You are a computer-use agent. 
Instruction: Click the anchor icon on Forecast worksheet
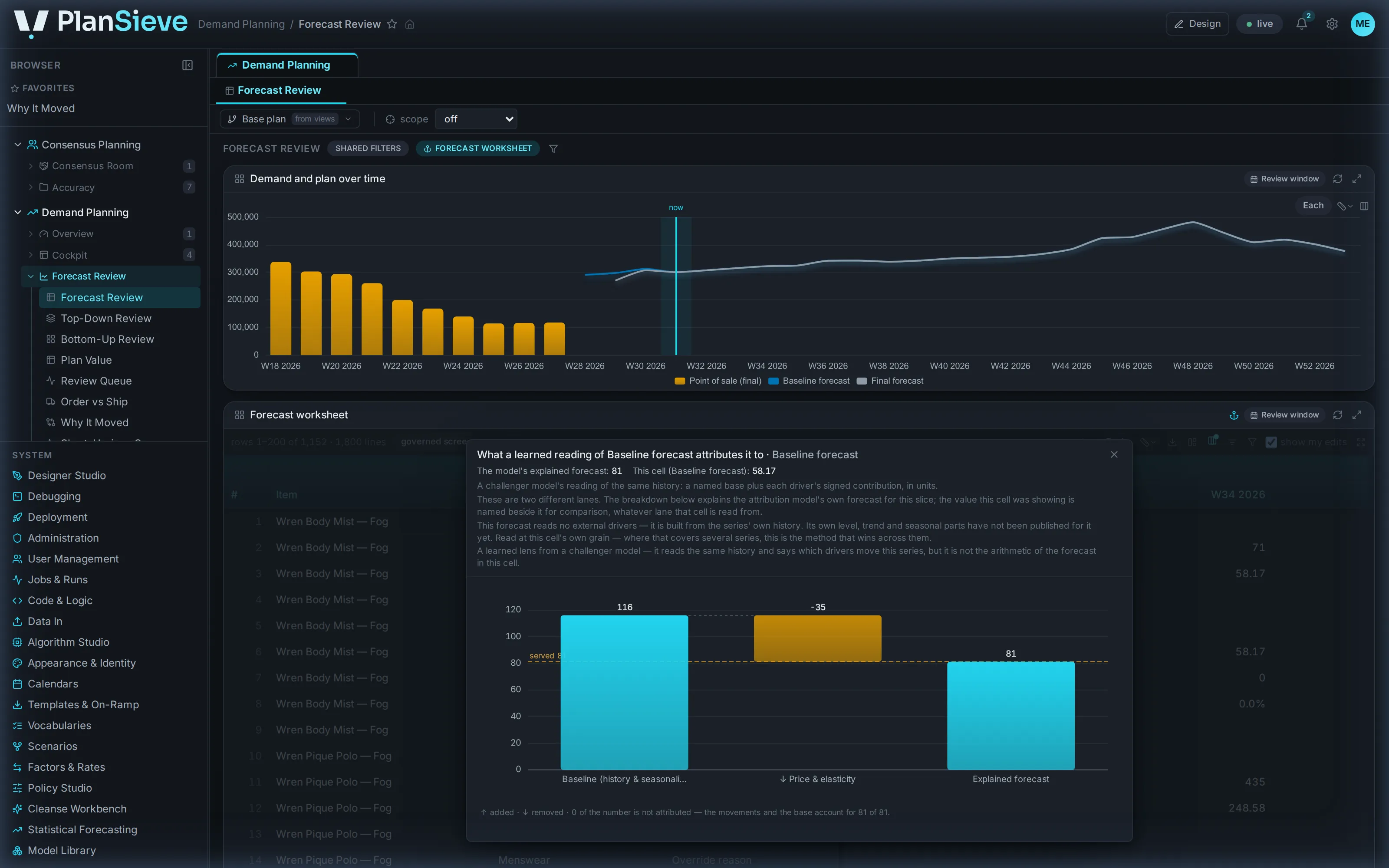coord(1234,415)
